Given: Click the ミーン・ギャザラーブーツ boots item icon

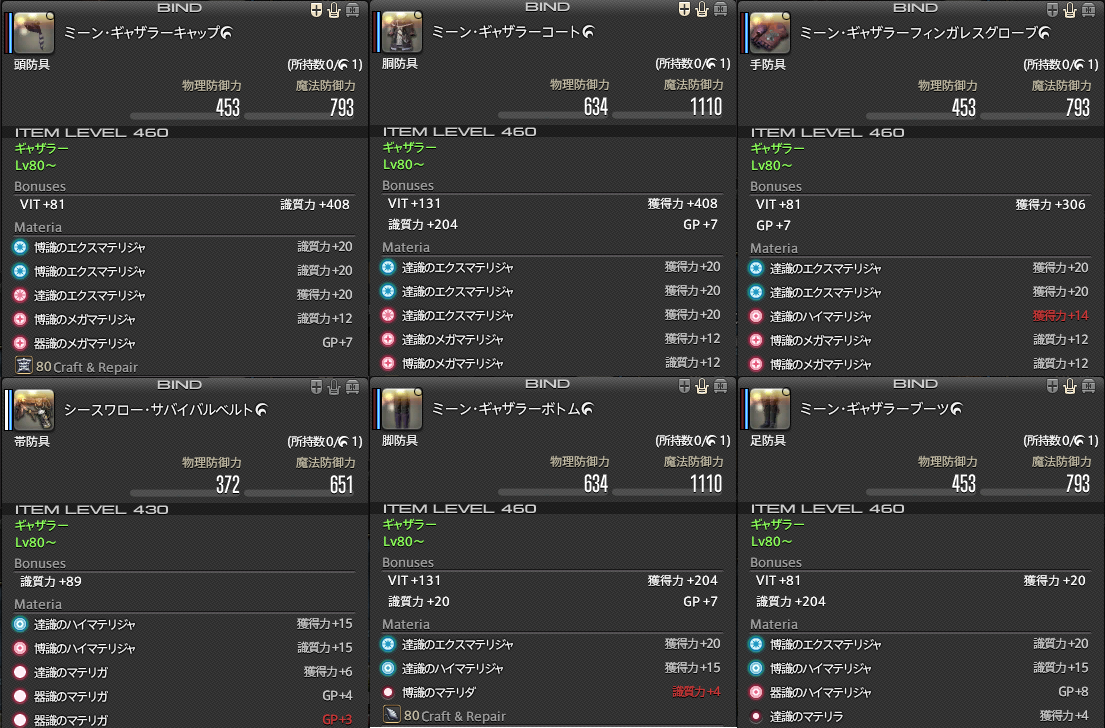Looking at the screenshot, I should [x=770, y=409].
